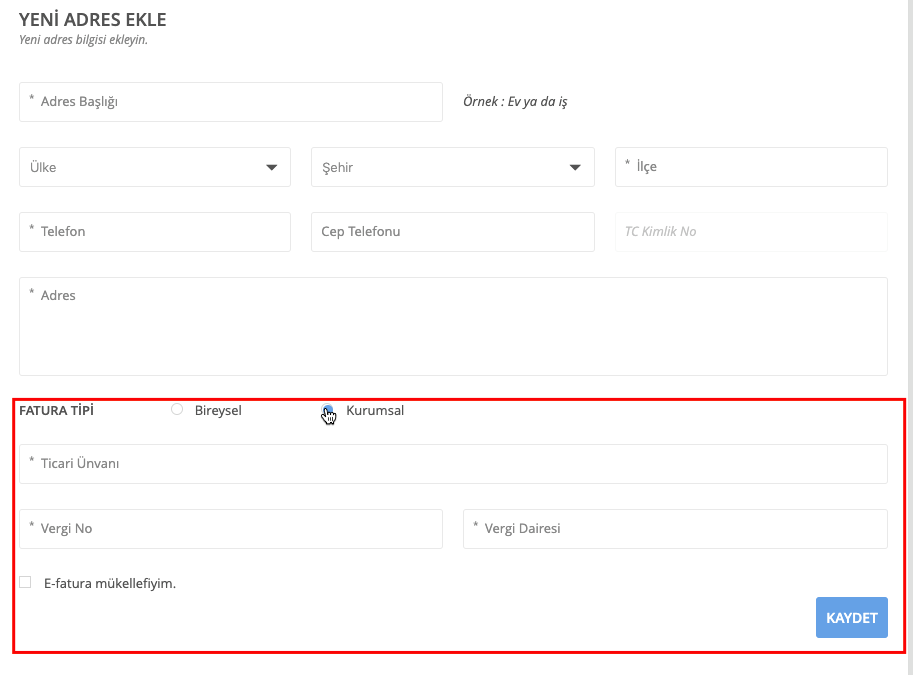Viewport: 913px width, 675px height.
Task: Focus the Adres Başlığı input field
Action: (231, 102)
